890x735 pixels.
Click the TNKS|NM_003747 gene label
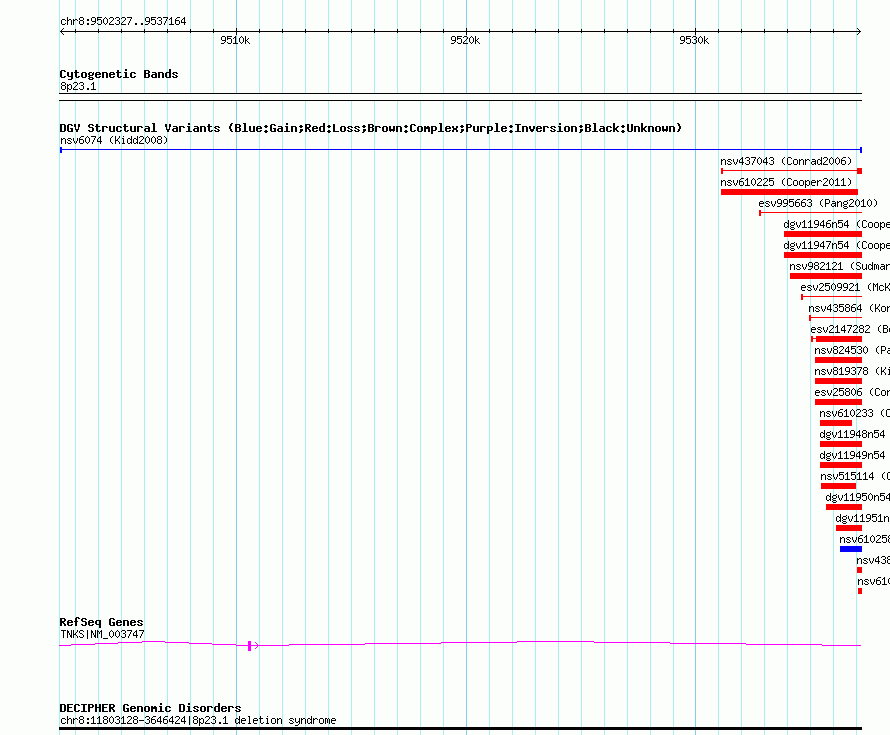pos(102,634)
